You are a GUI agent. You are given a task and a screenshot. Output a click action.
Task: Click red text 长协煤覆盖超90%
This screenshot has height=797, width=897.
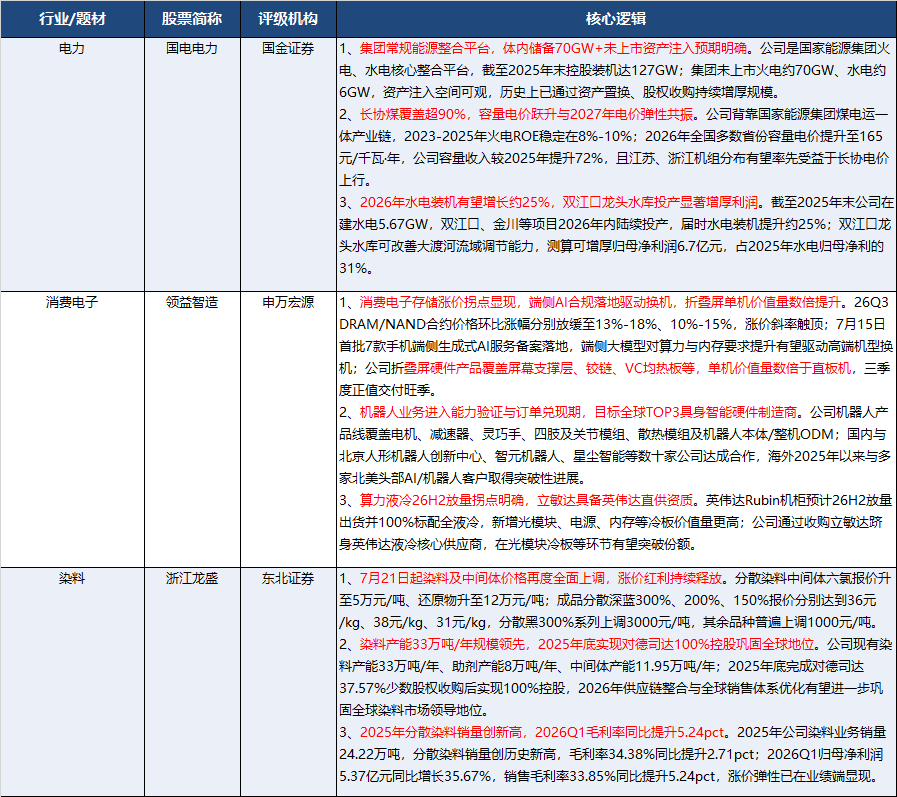pos(412,114)
